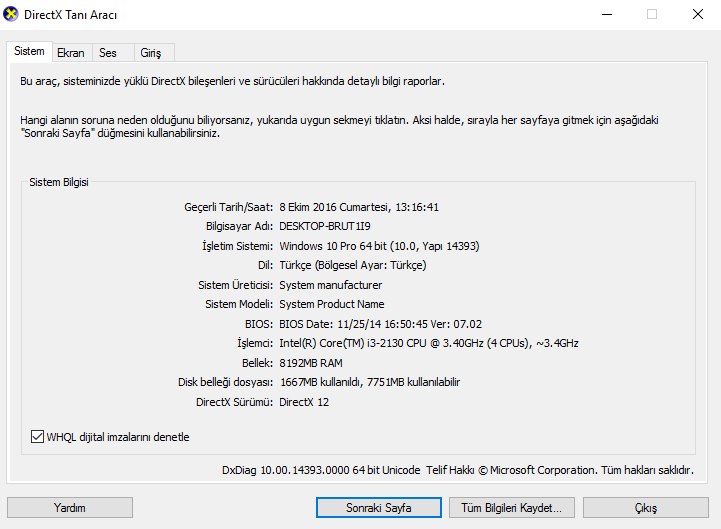This screenshot has height=529, width=721.
Task: Click the Bellek label
Action: [257, 363]
